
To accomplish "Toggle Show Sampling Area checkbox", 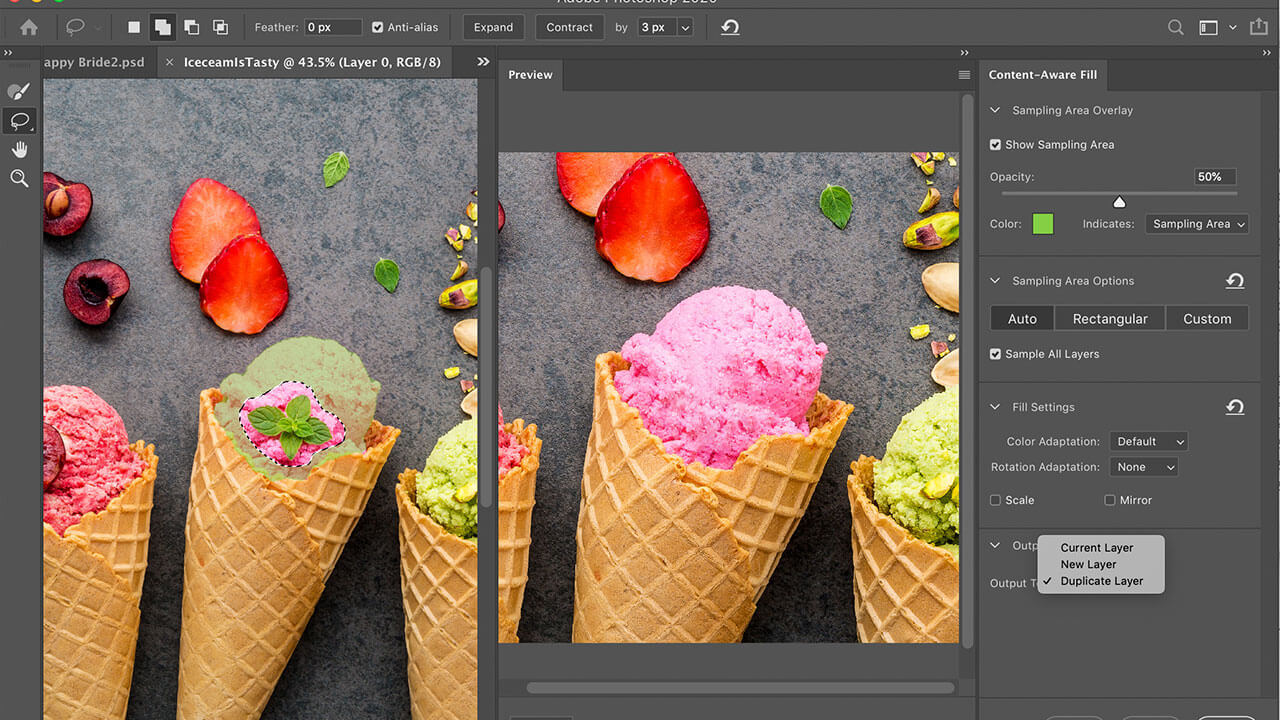I will pos(995,145).
